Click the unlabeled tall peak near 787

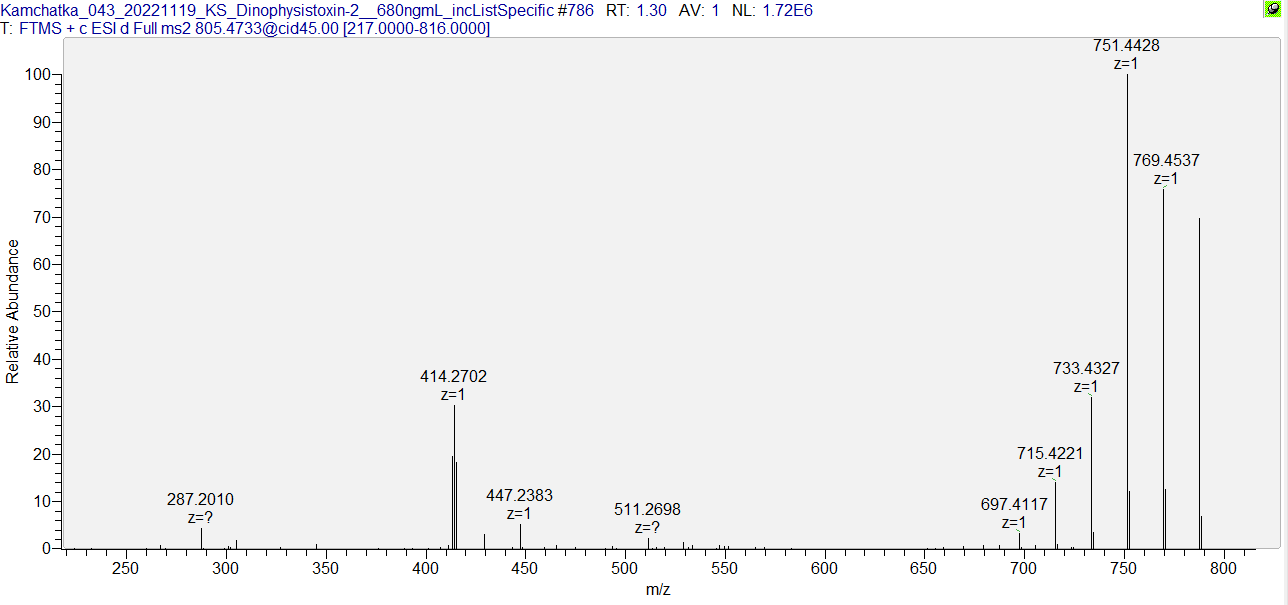[x=1199, y=380]
